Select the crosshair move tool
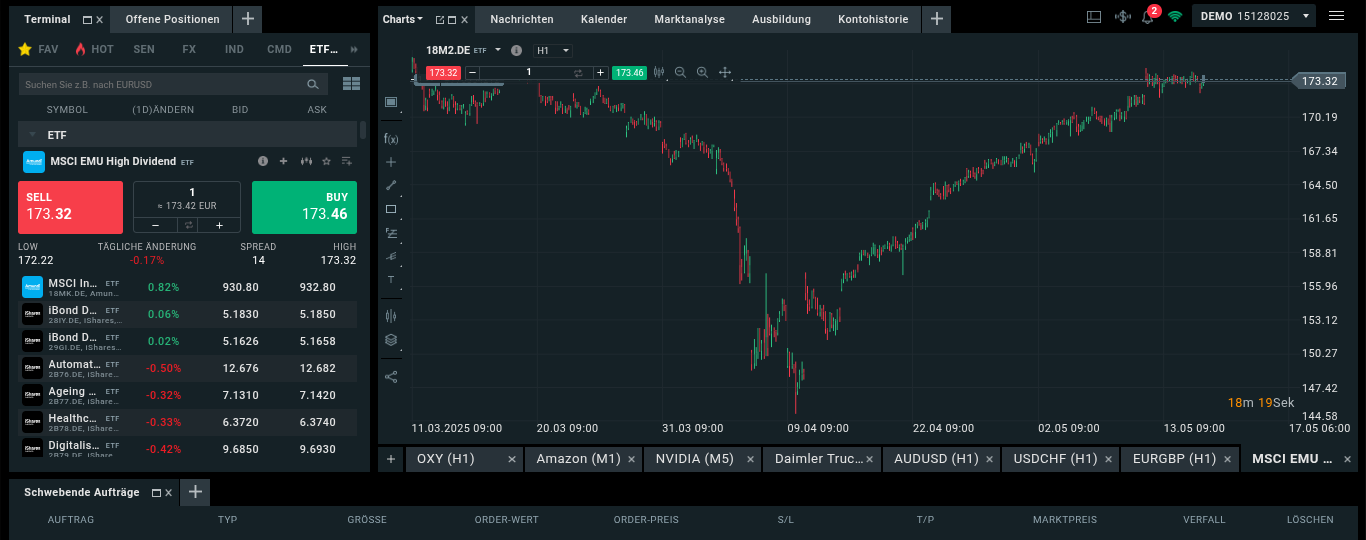The image size is (1366, 540). point(725,72)
